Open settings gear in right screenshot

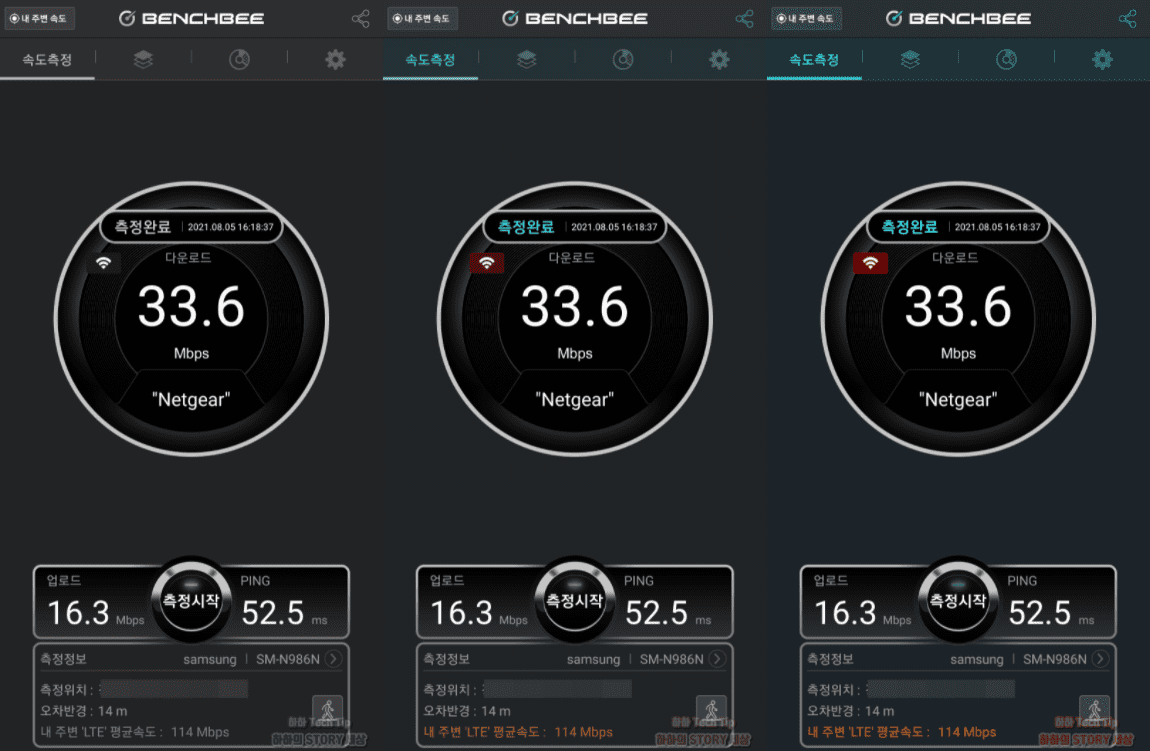point(1102,59)
